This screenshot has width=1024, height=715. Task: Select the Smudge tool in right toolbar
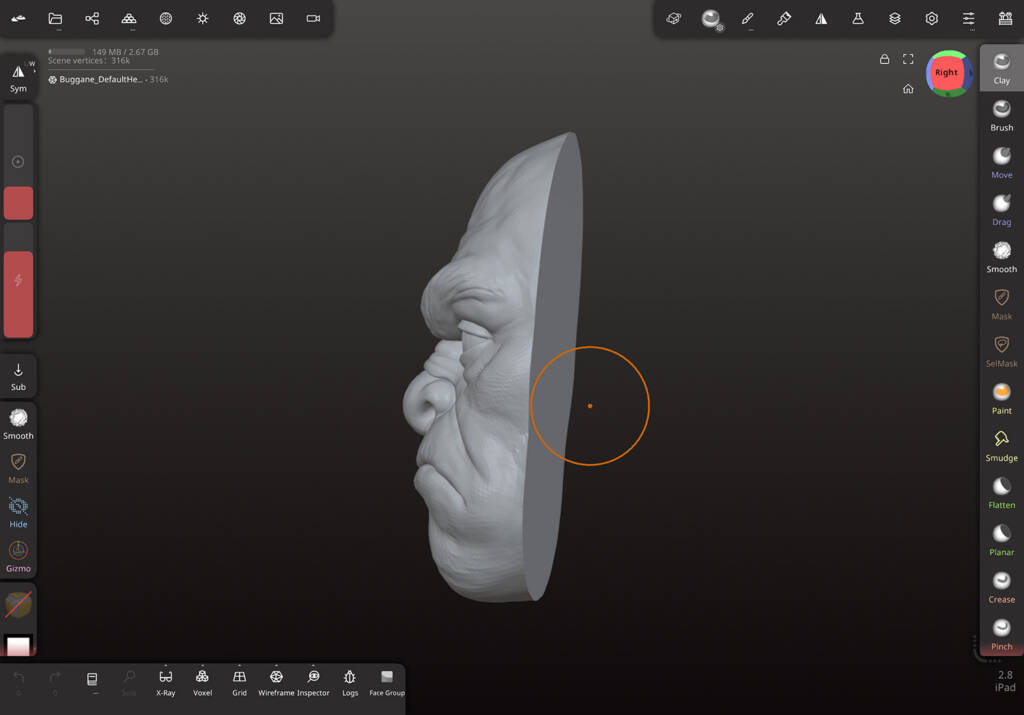[1001, 446]
